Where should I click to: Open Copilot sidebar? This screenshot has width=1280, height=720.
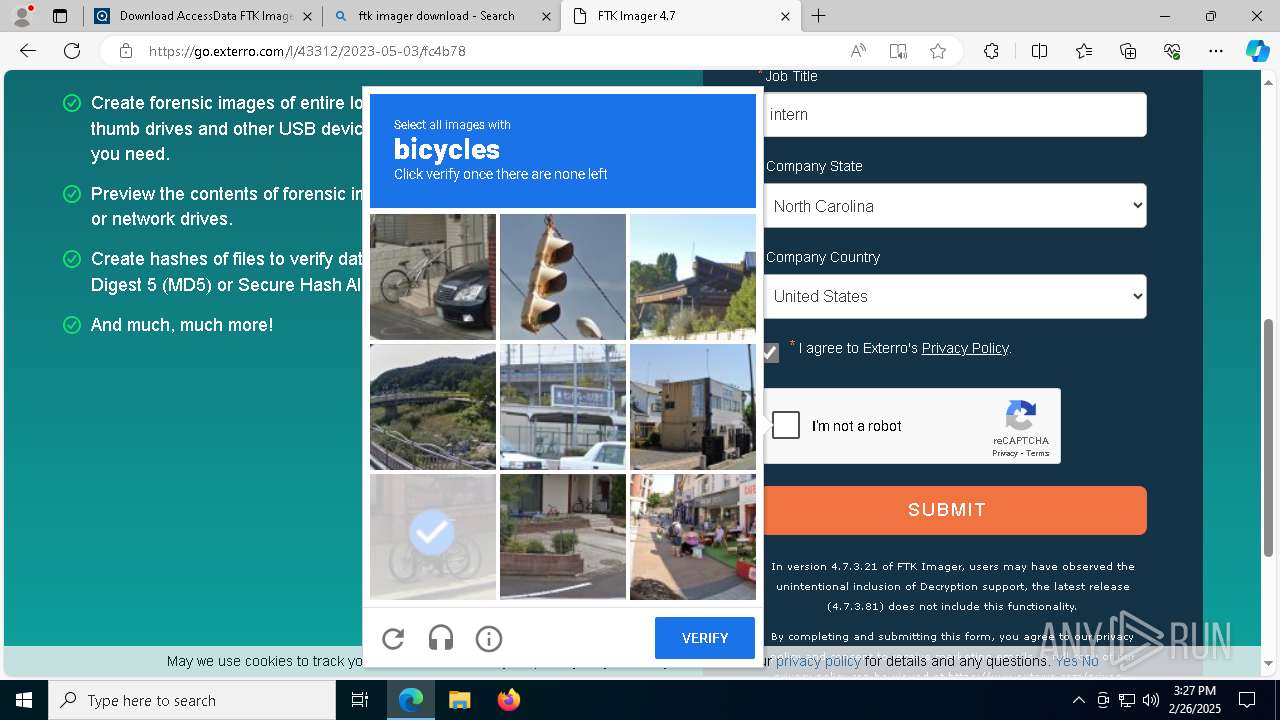1257,51
